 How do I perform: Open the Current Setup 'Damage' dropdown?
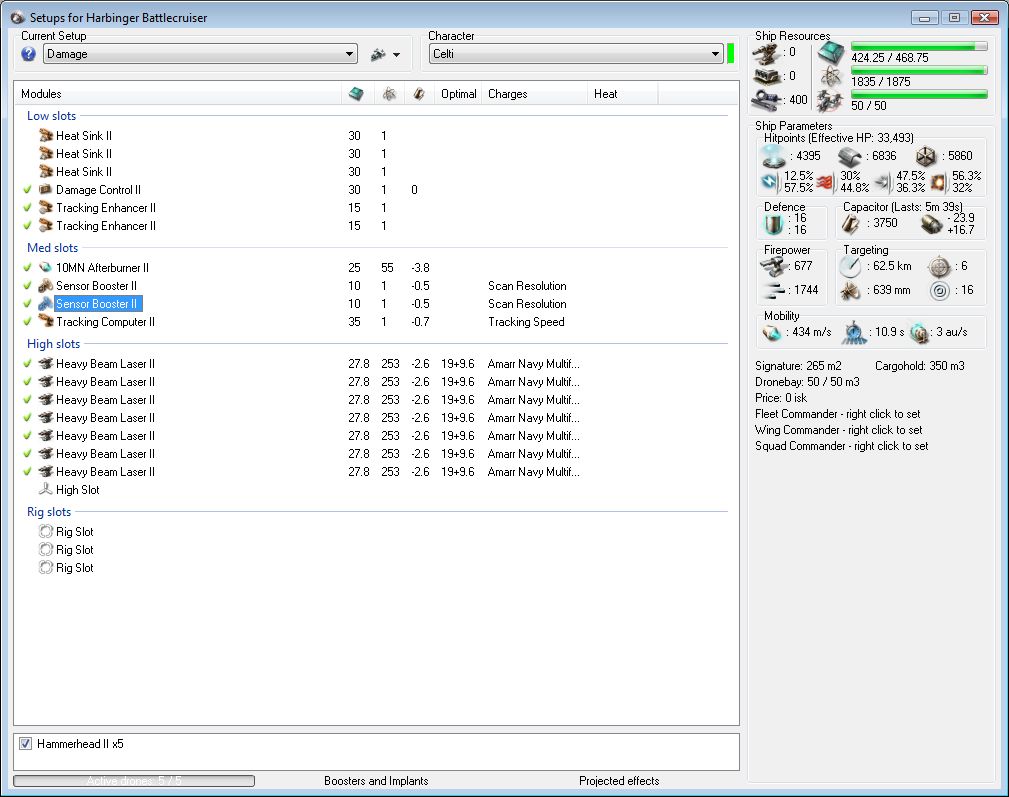tap(200, 54)
